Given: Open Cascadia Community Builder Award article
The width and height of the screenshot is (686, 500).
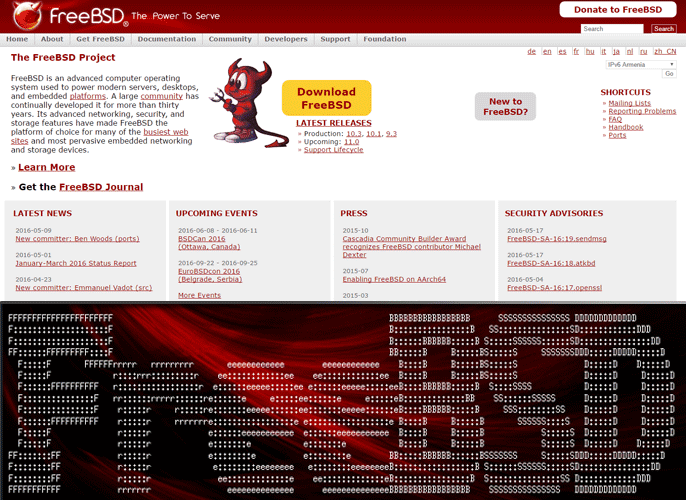Looking at the screenshot, I should [x=412, y=247].
